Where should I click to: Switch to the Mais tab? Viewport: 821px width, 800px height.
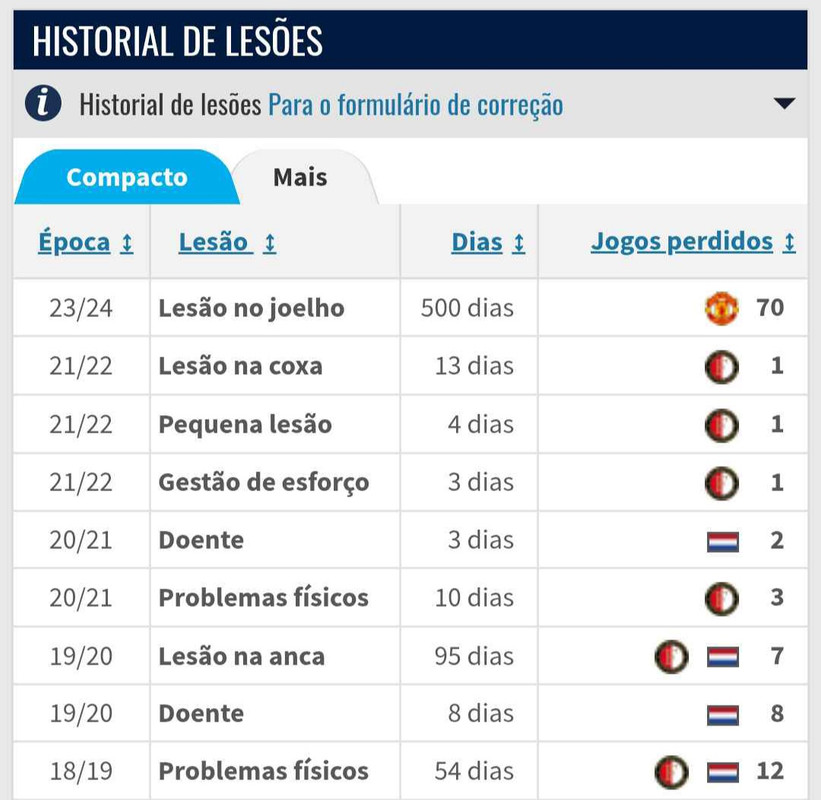click(300, 177)
